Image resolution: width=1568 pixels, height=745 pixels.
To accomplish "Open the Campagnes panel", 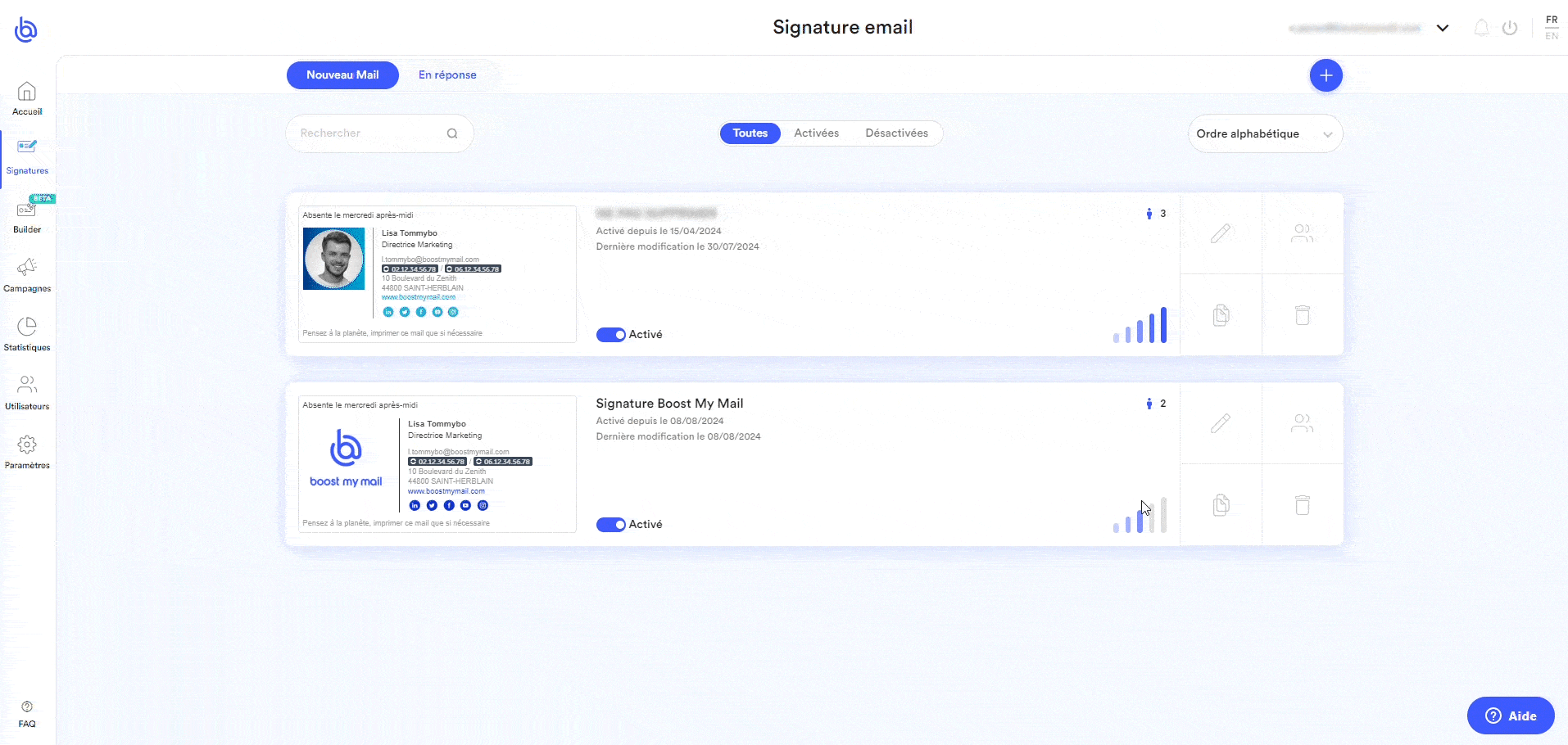I will coord(27,274).
